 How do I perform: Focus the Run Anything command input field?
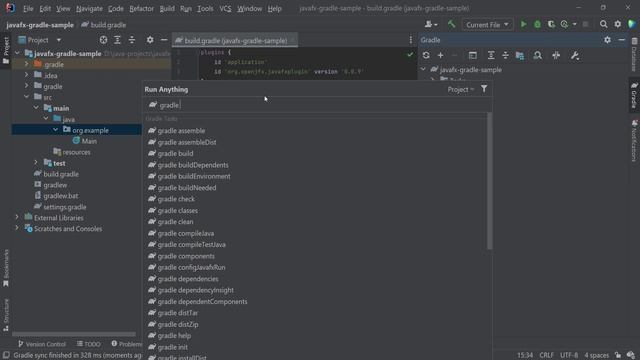pyautogui.click(x=317, y=105)
